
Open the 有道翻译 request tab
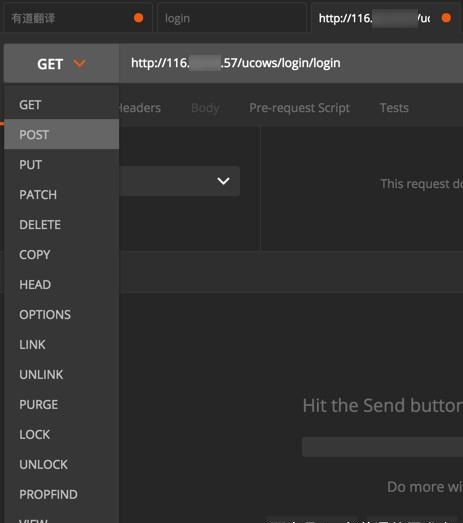click(x=77, y=18)
